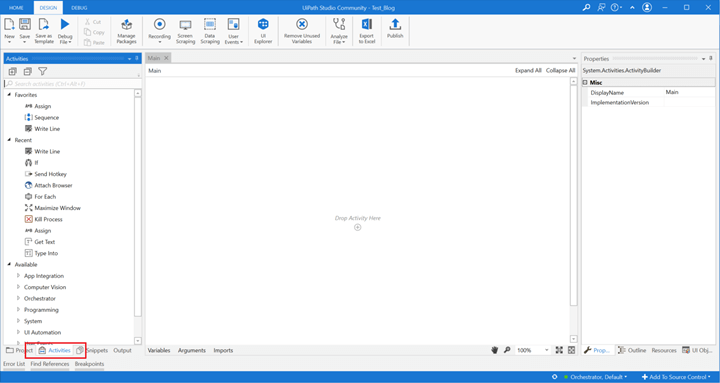720x383 pixels.
Task: Click Save as Template icon
Action: (44, 24)
